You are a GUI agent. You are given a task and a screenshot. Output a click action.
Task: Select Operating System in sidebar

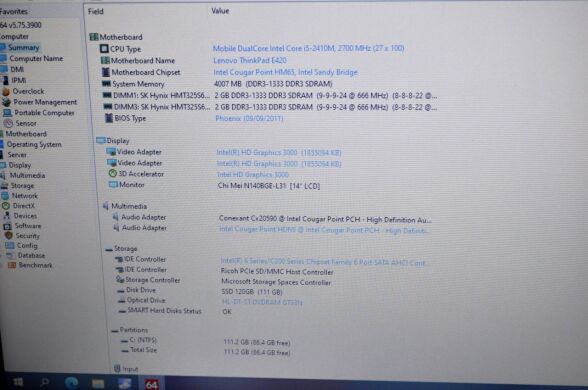click(34, 144)
